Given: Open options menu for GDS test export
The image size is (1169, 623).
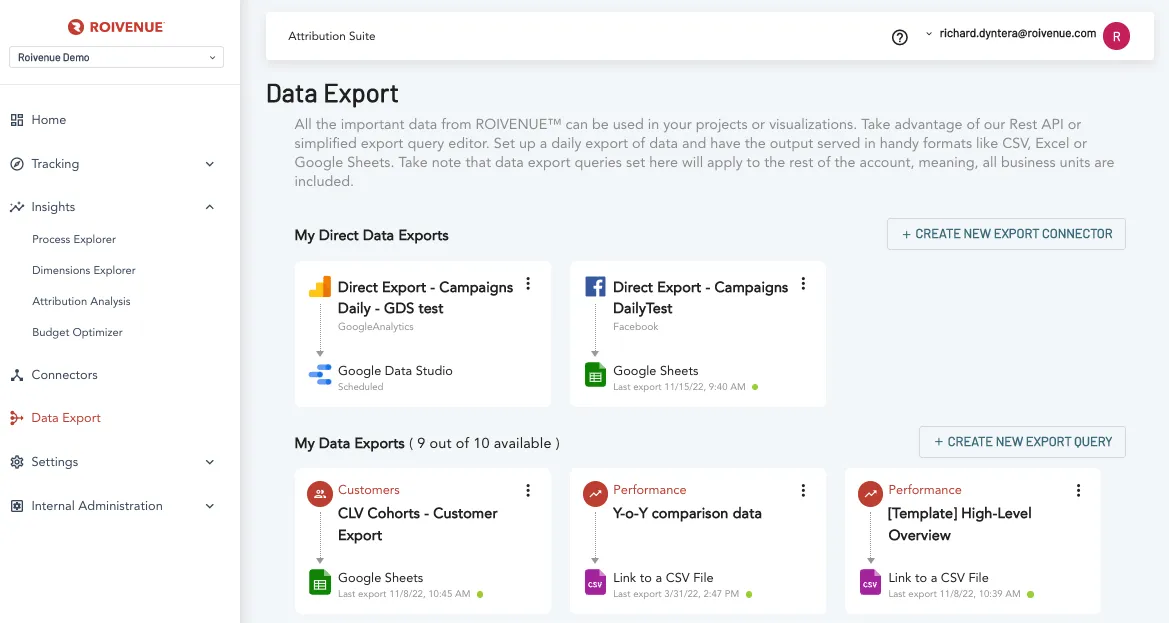Looking at the screenshot, I should click(x=528, y=284).
